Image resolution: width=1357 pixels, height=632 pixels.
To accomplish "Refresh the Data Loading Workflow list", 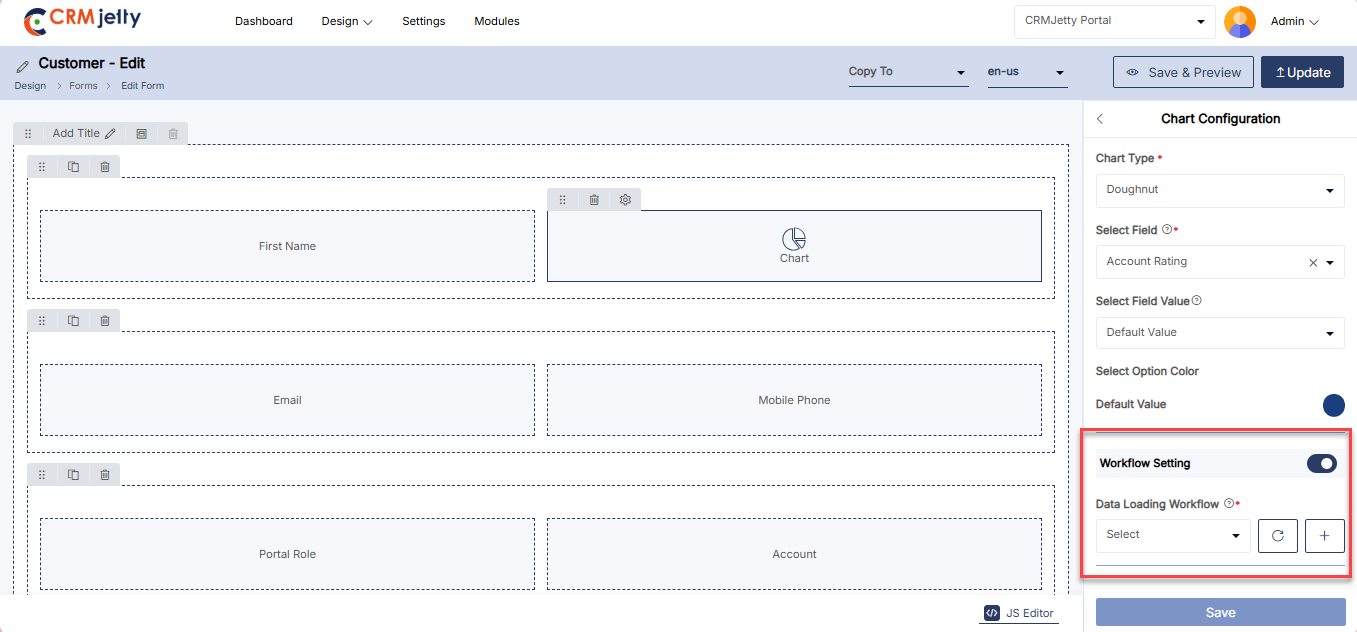I will pyautogui.click(x=1277, y=536).
